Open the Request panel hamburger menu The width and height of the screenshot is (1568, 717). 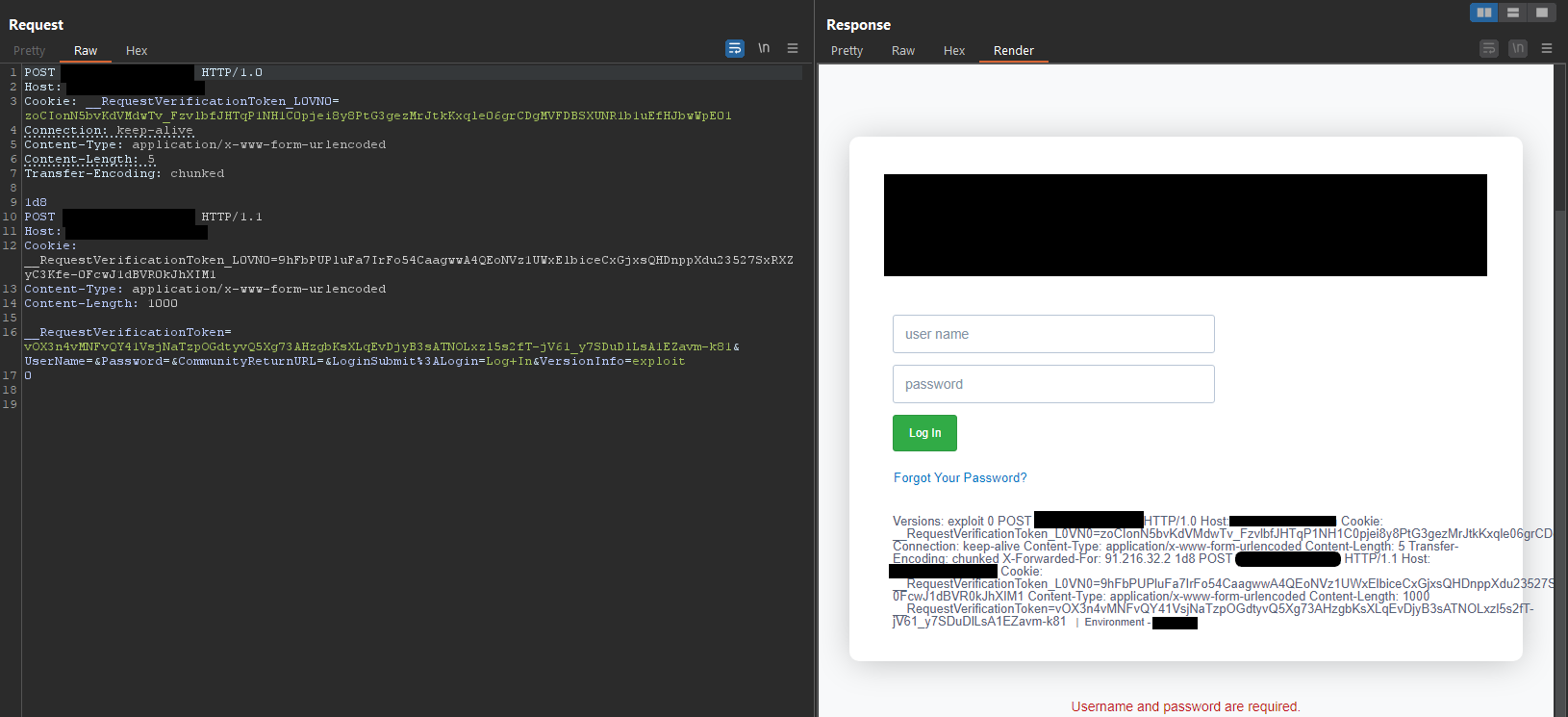click(793, 48)
